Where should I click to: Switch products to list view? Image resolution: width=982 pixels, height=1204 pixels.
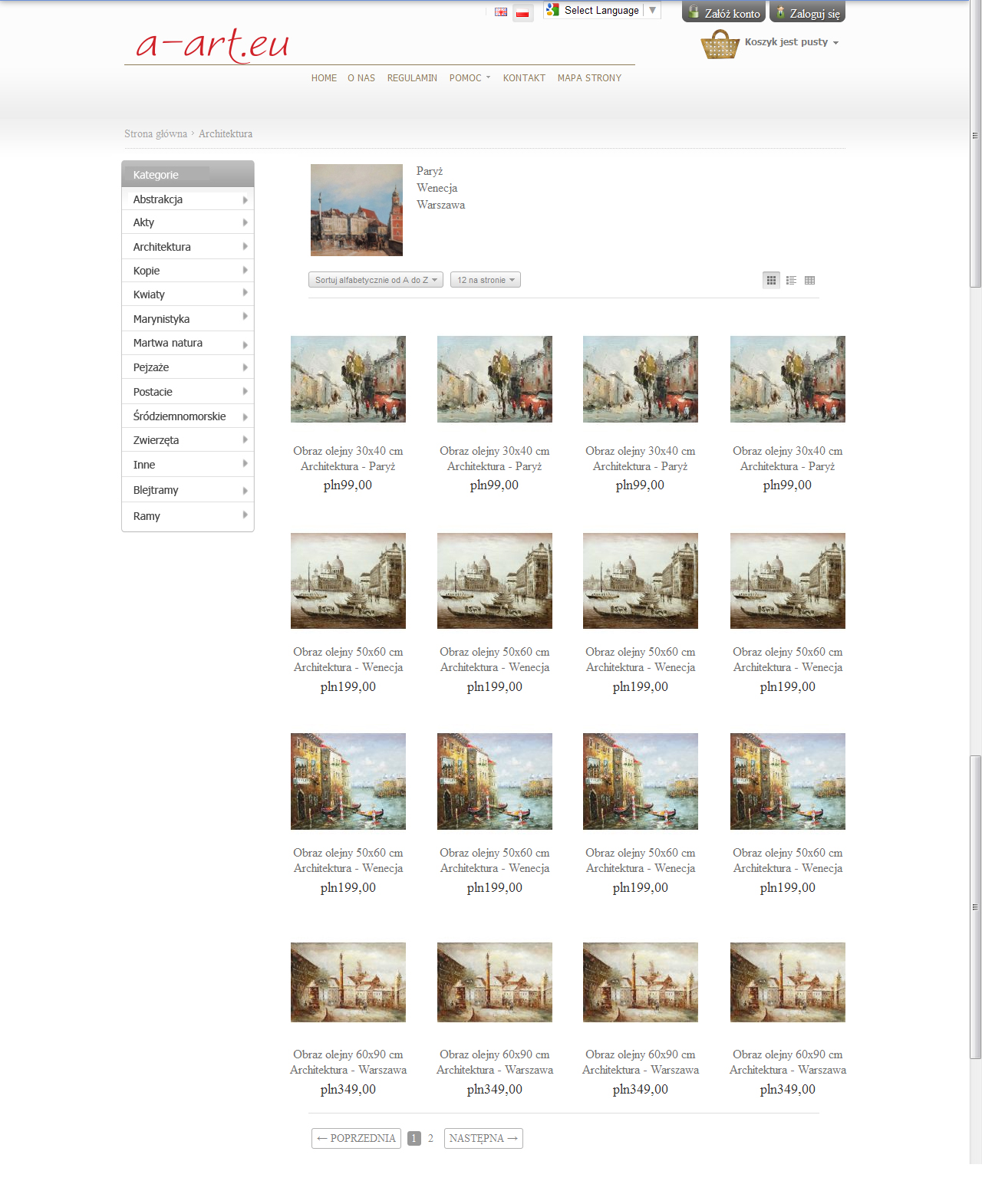(791, 280)
